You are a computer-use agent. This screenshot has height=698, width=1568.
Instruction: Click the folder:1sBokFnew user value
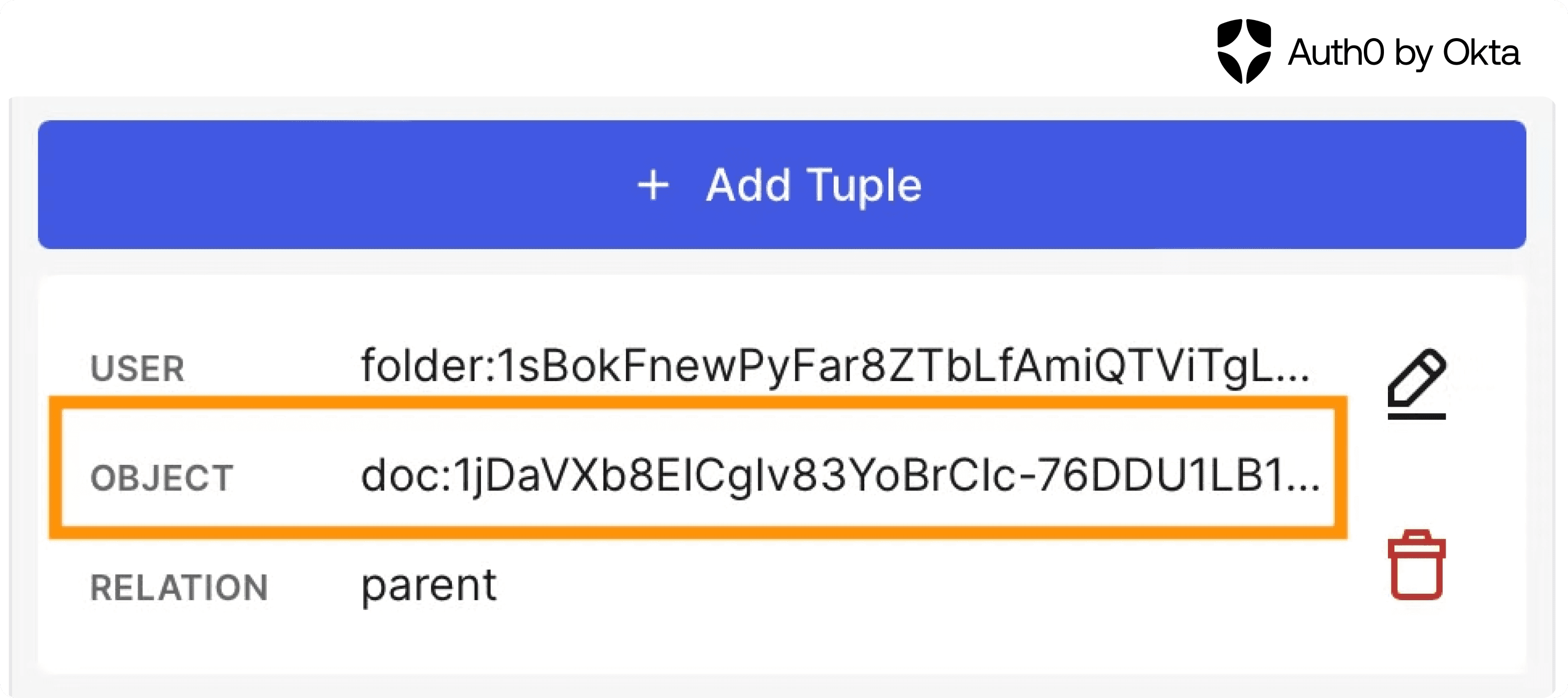834,367
